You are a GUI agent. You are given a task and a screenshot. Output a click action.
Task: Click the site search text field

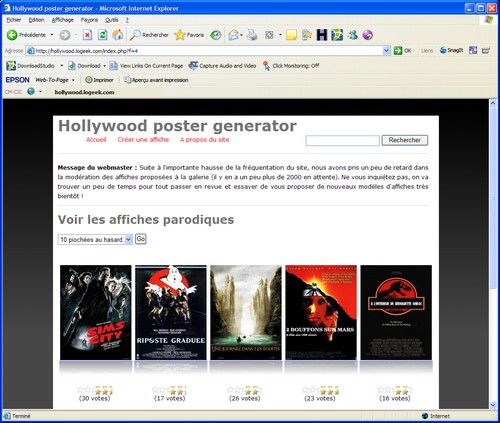(x=342, y=140)
